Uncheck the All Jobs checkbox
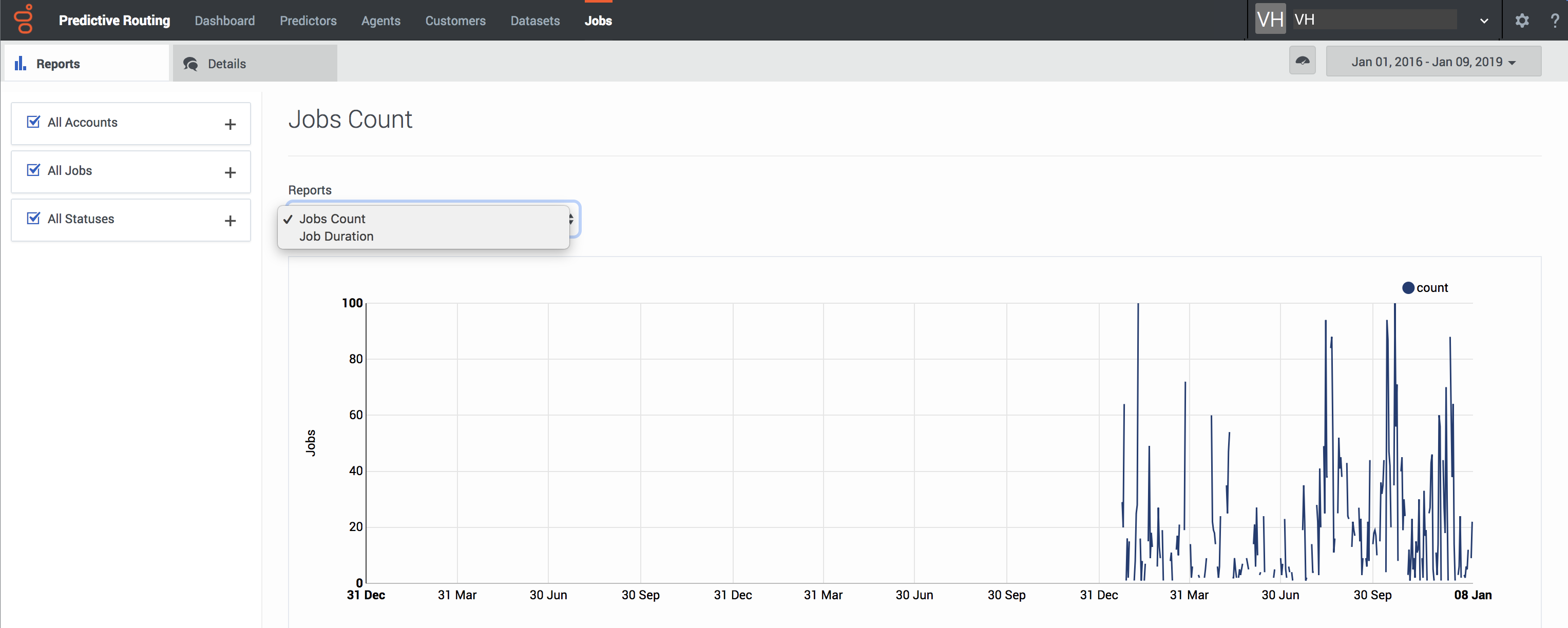1568x628 pixels. pyautogui.click(x=33, y=169)
